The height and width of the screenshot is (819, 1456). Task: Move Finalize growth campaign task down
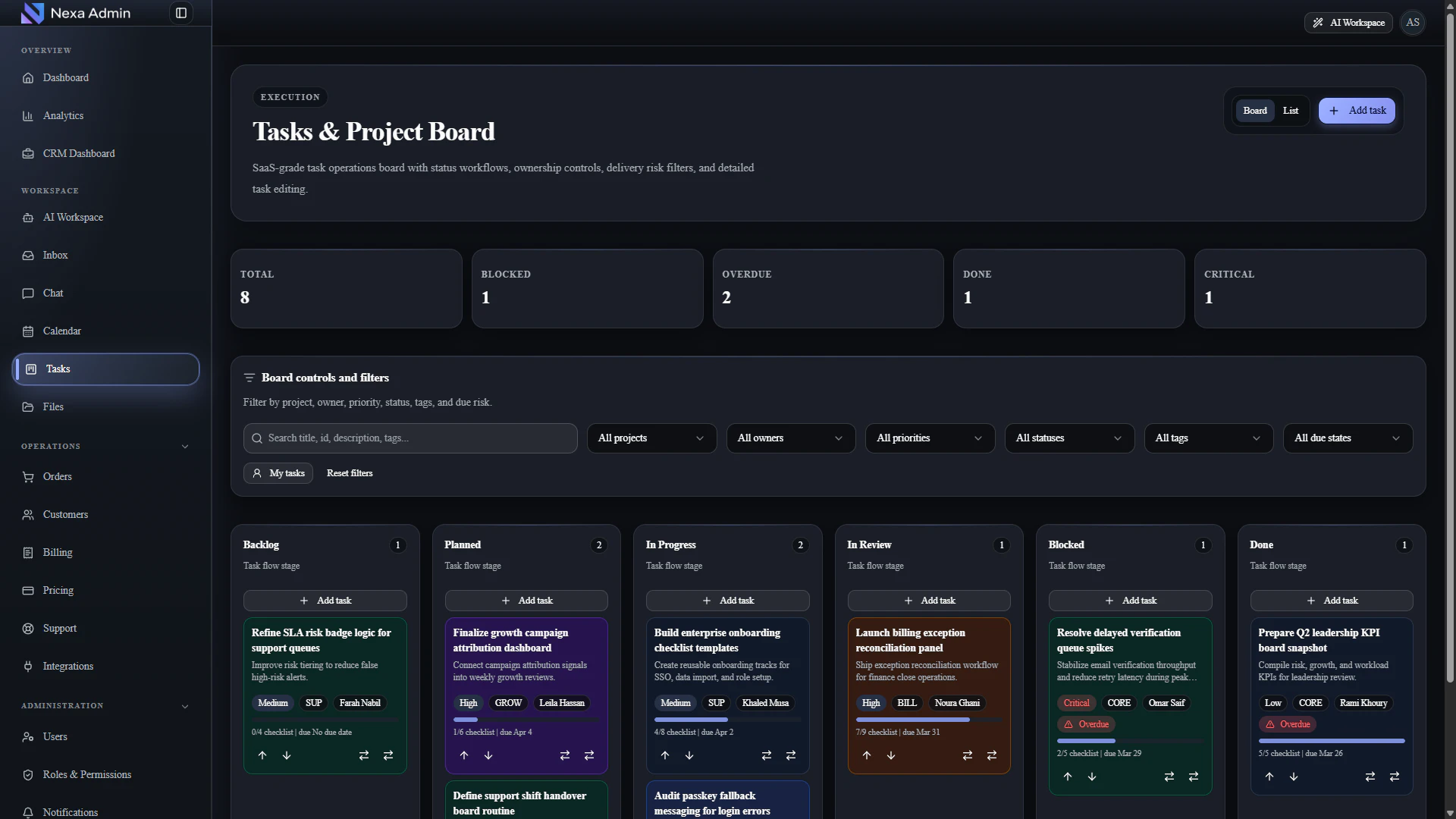[x=488, y=755]
